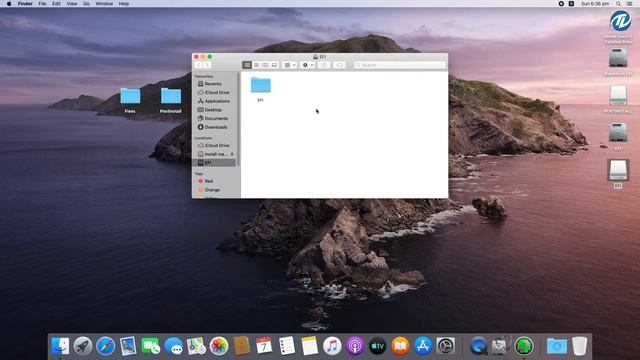
Task: Open the Edit menu
Action: click(x=56, y=4)
